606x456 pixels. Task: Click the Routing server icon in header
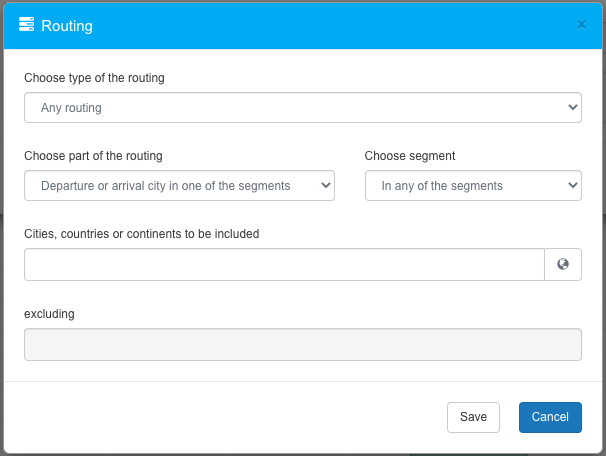coord(27,25)
